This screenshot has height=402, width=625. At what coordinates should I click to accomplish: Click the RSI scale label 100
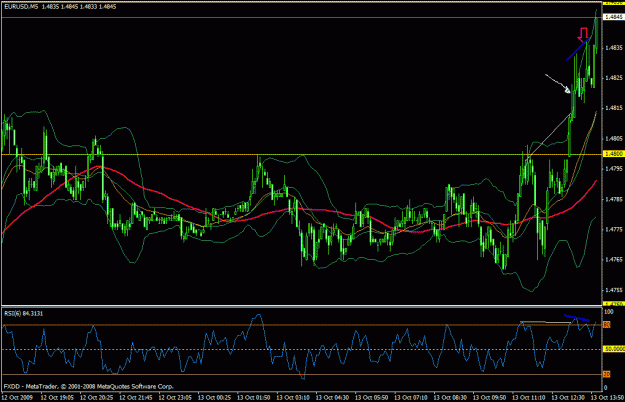coord(609,312)
